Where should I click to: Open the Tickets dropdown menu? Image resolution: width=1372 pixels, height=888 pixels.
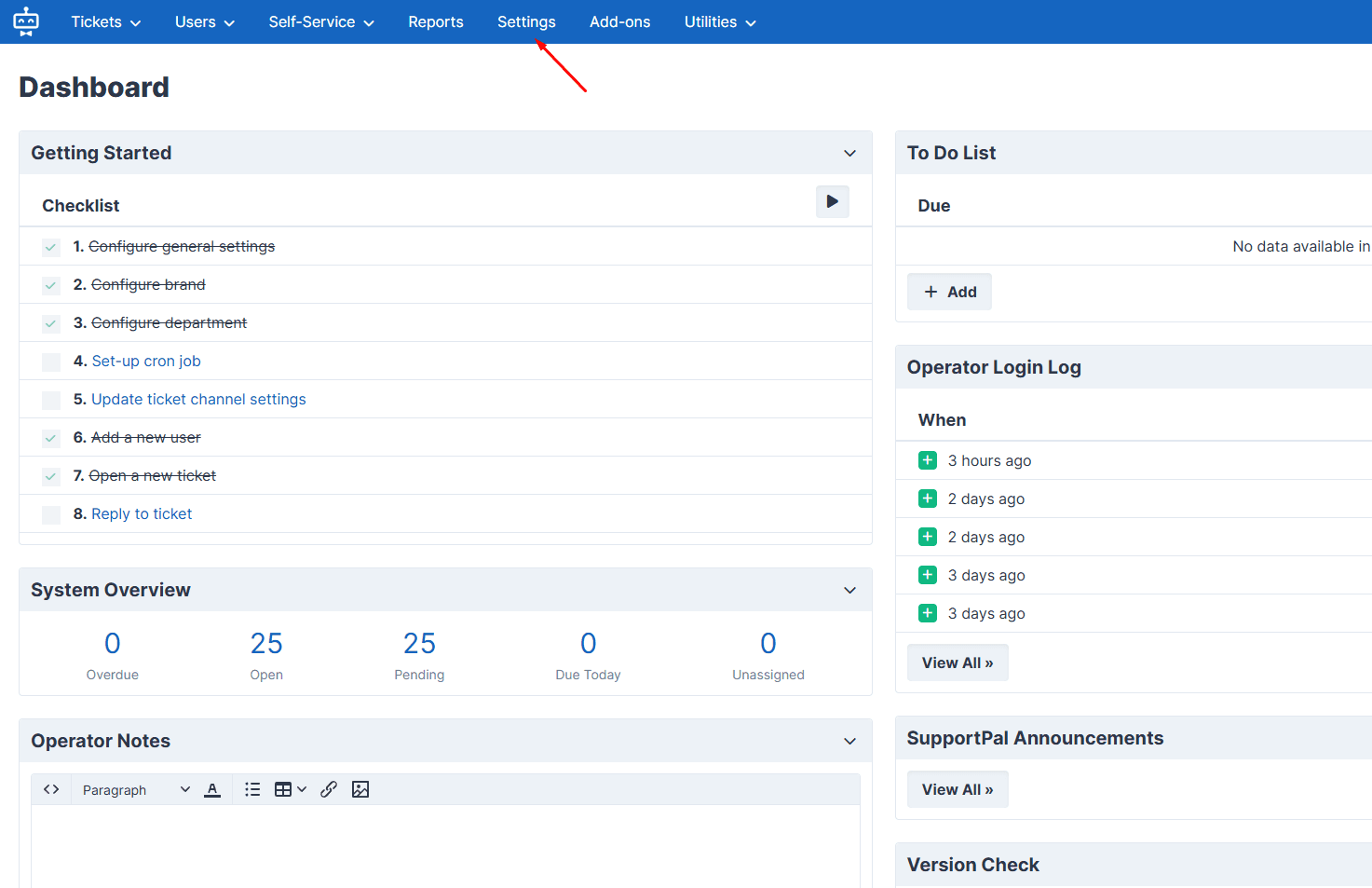click(x=106, y=21)
